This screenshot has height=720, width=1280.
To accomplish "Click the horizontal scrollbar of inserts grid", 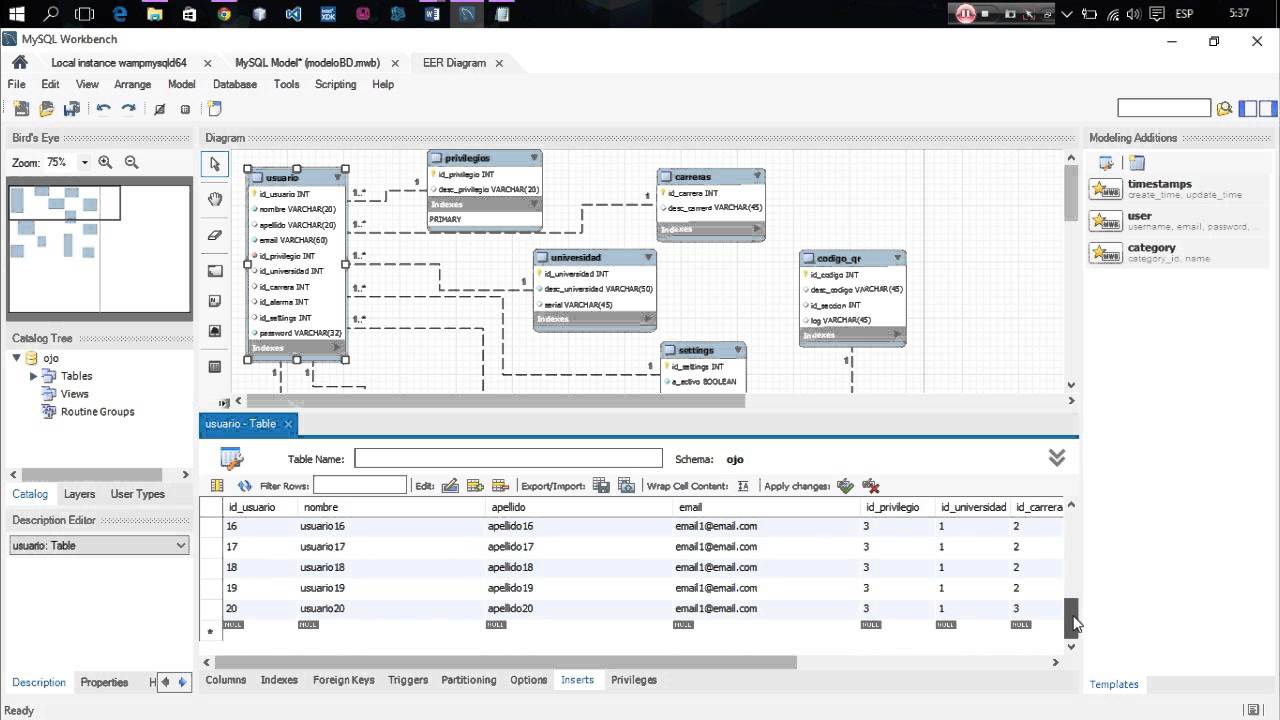I will click(x=505, y=662).
